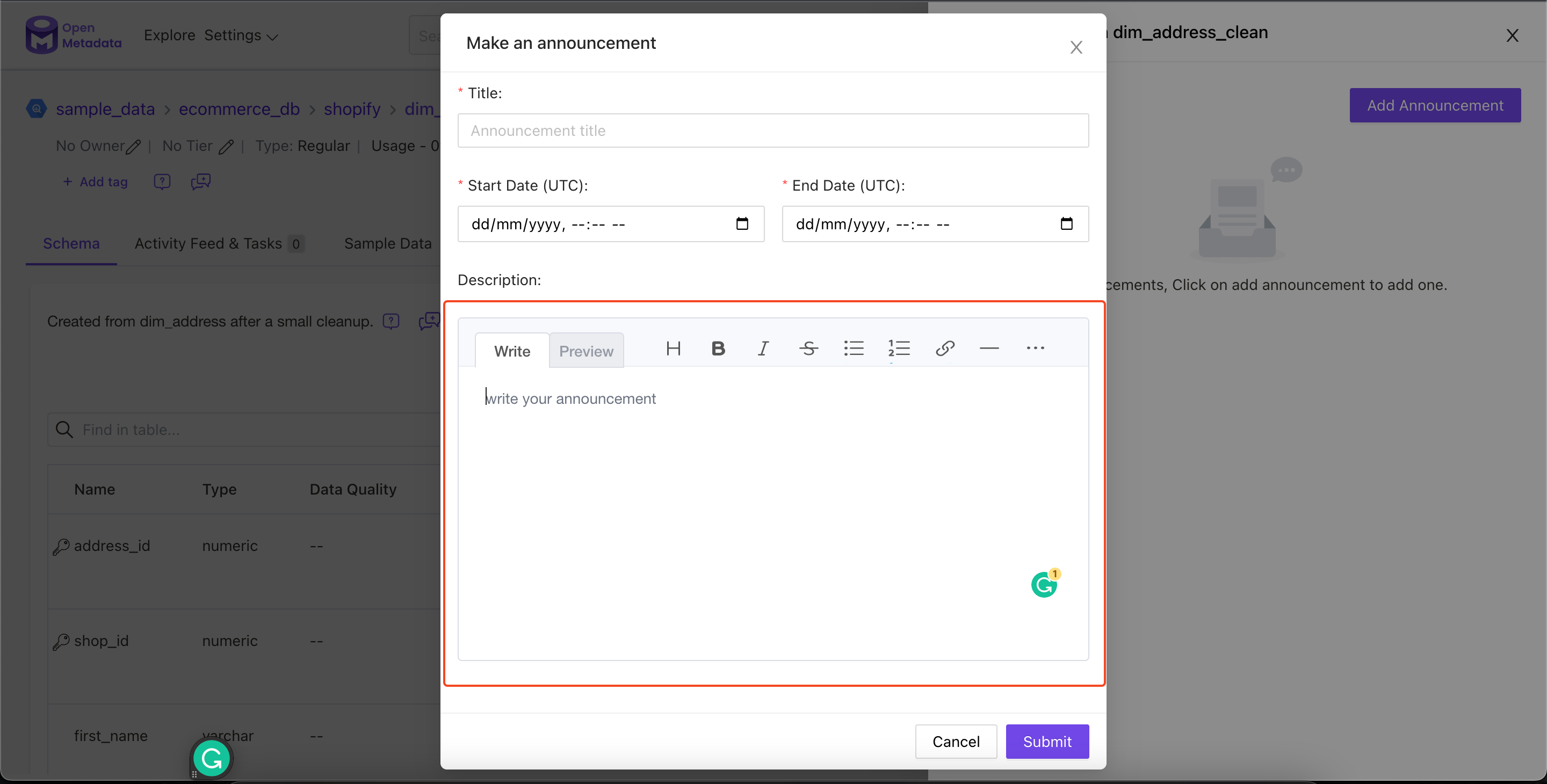Insert horizontal line divider in editor

(x=989, y=349)
